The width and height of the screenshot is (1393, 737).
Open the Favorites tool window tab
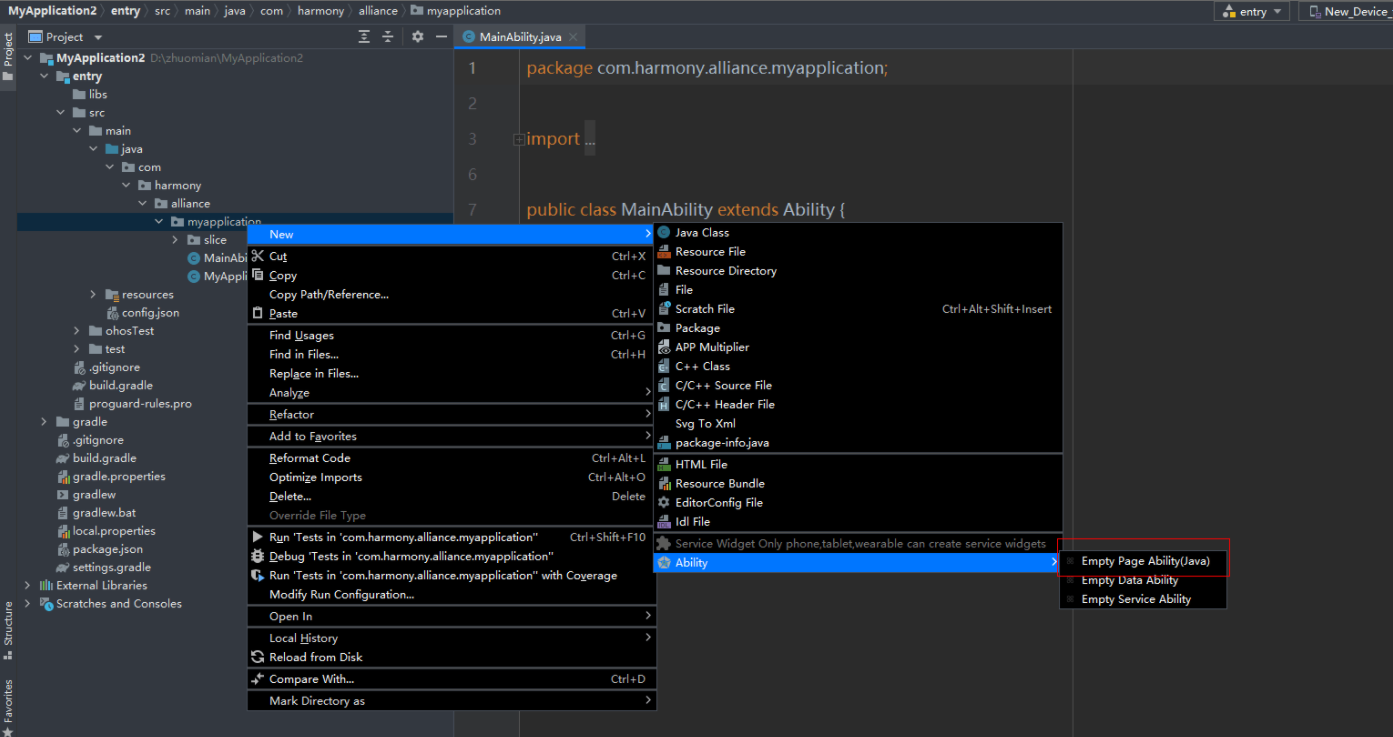8,707
